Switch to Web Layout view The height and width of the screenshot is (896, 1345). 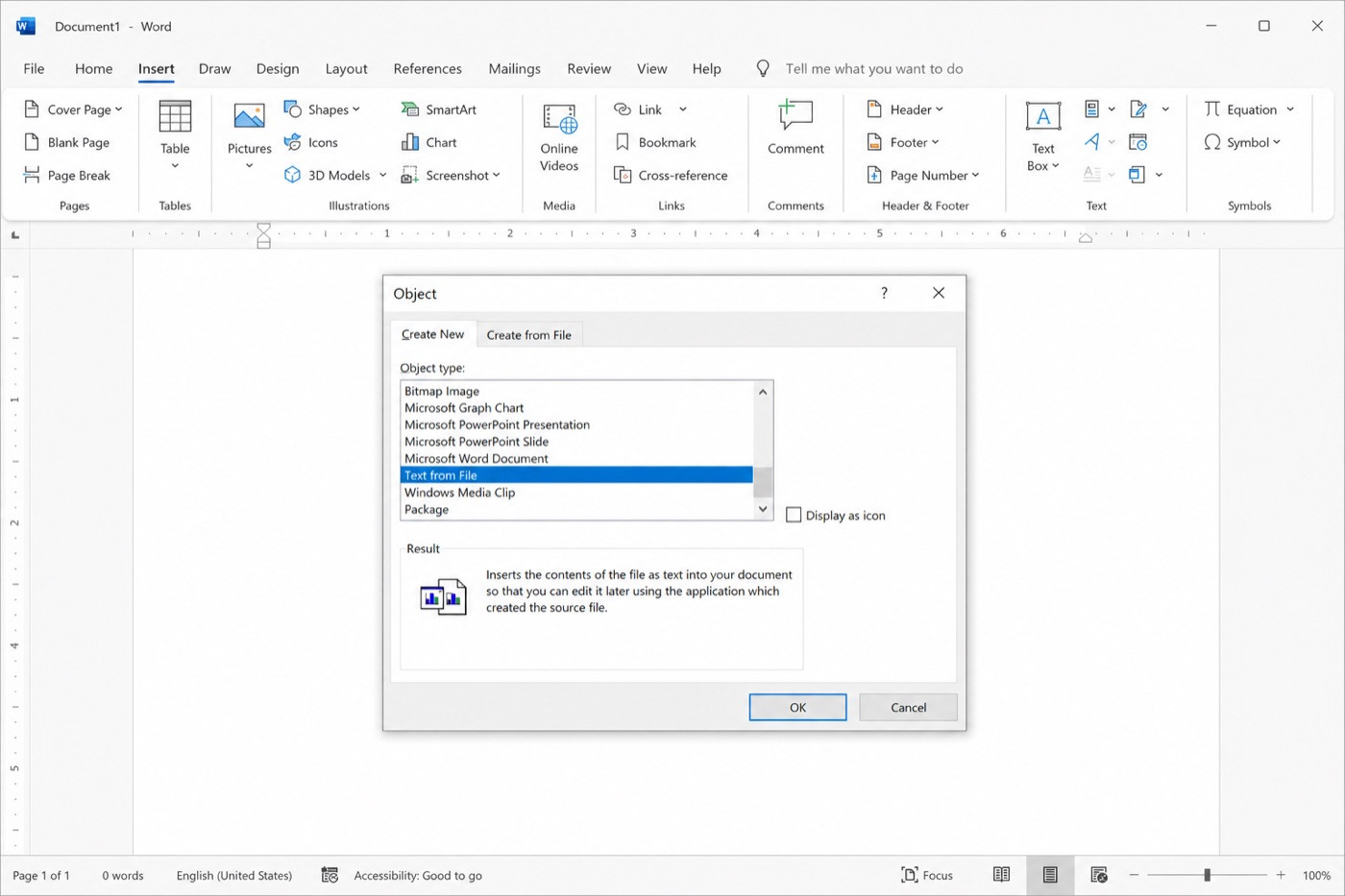(1099, 875)
